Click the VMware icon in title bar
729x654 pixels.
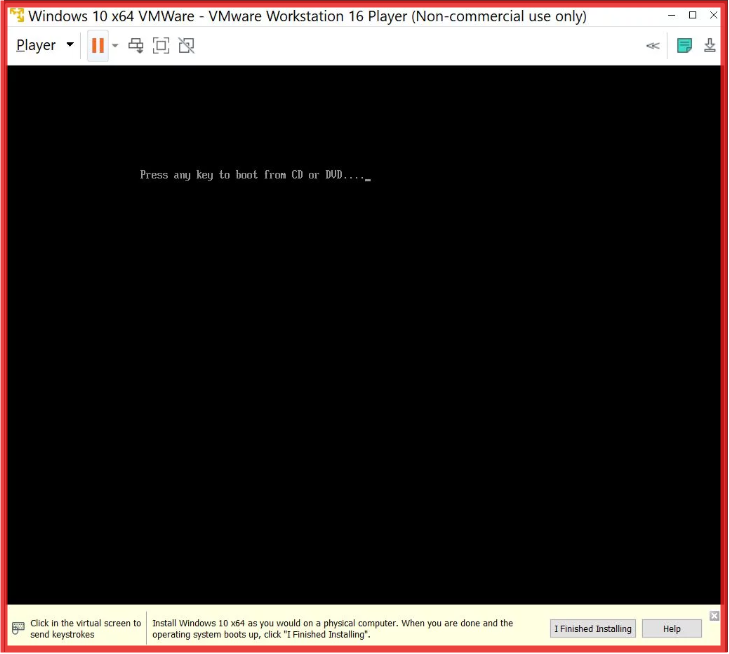coord(16,16)
